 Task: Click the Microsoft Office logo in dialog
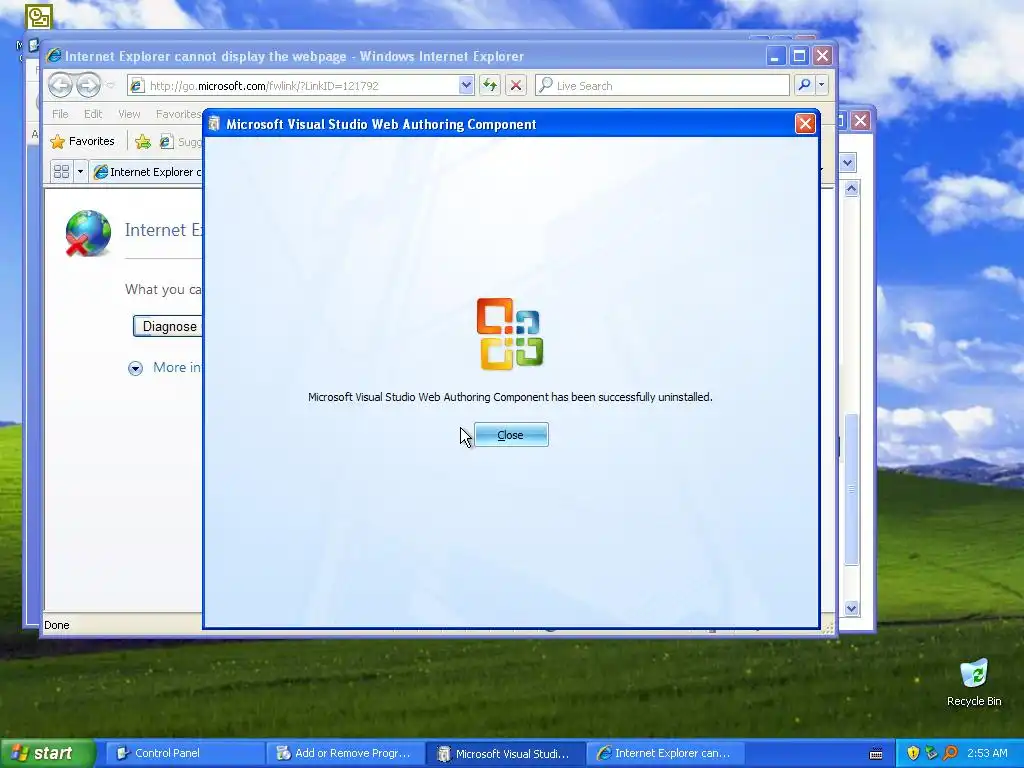pos(510,334)
